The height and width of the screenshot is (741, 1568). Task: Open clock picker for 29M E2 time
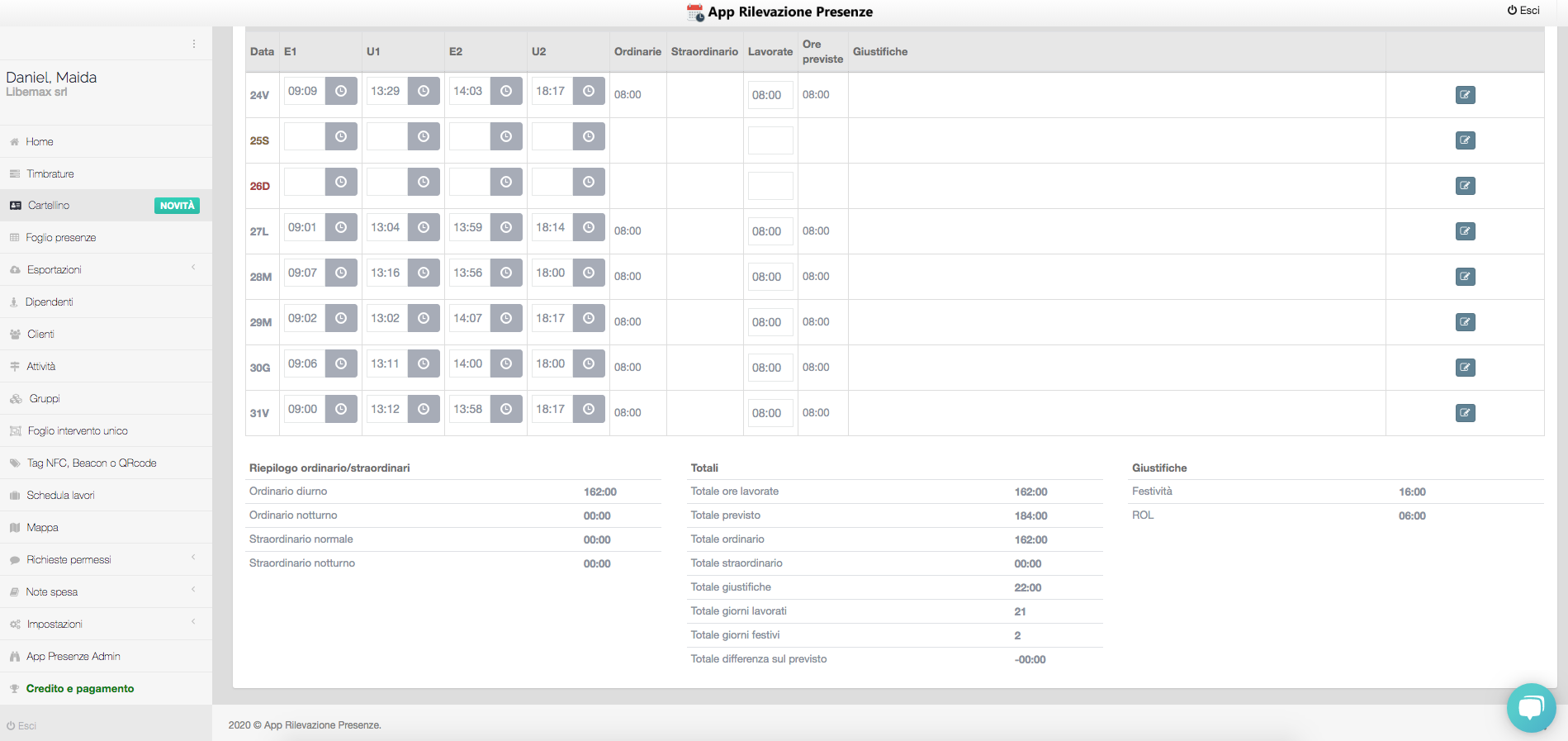click(x=506, y=318)
